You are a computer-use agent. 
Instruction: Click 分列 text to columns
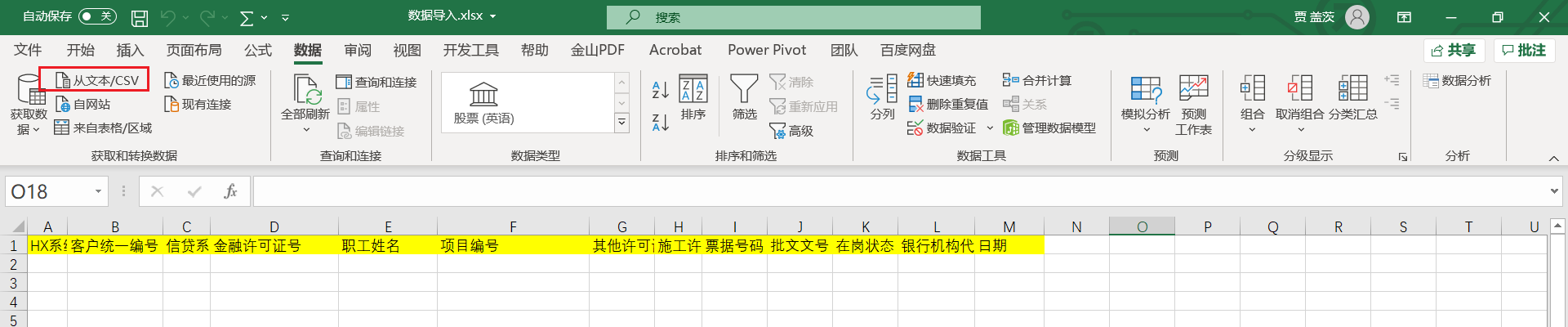pyautogui.click(x=882, y=98)
